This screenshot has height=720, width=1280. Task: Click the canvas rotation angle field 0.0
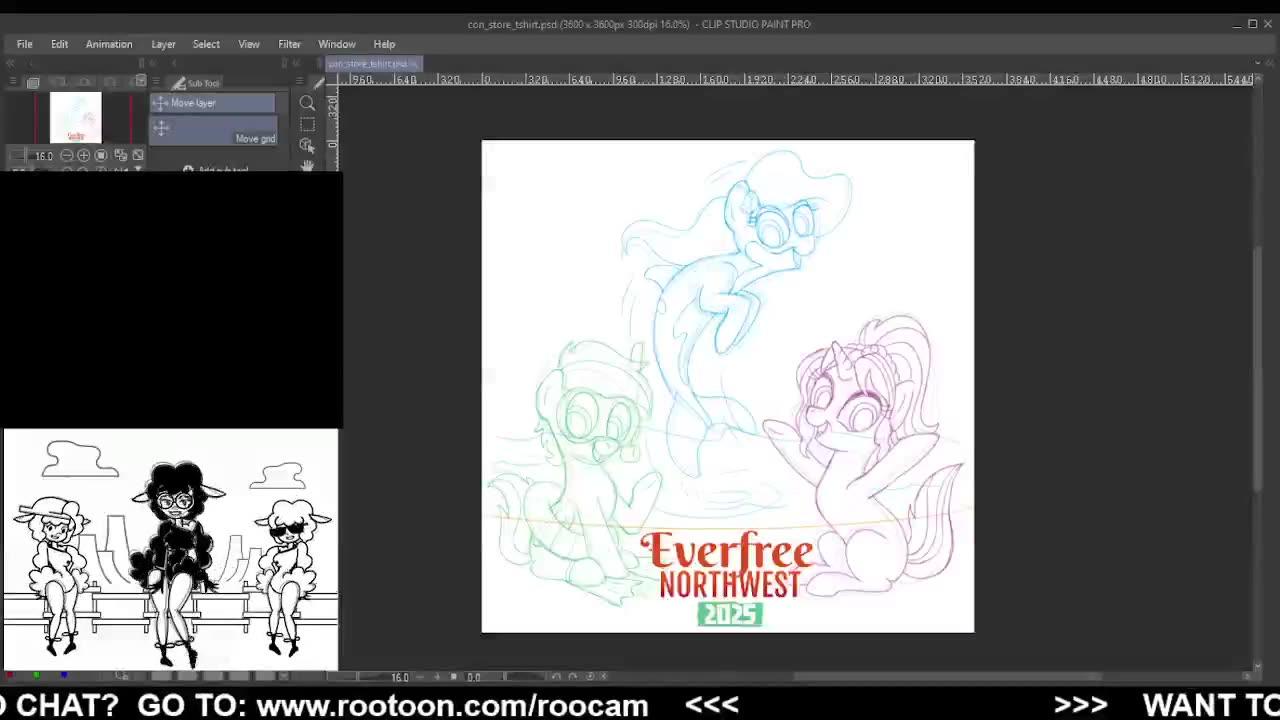pos(474,677)
